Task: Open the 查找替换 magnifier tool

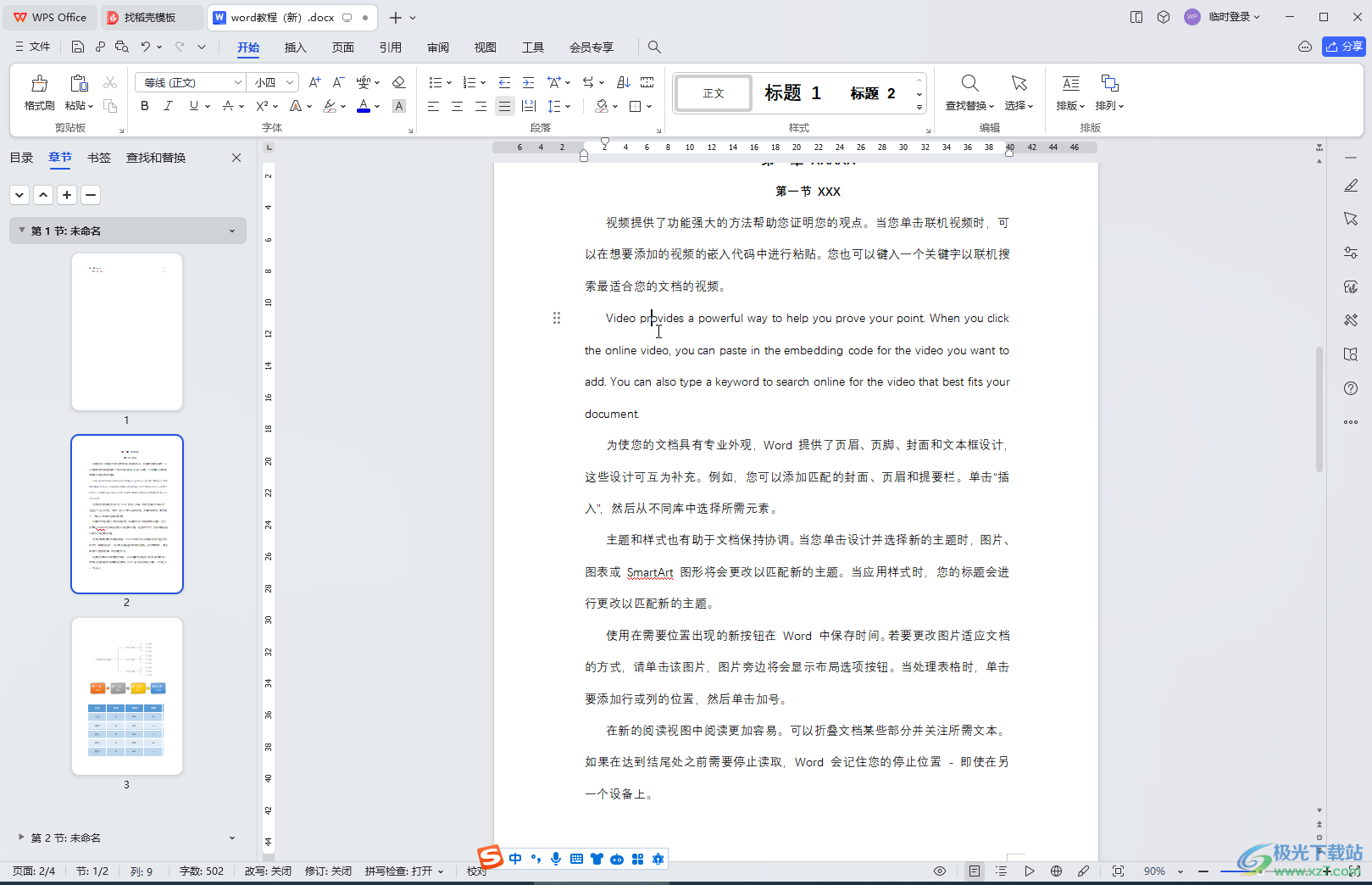Action: click(x=969, y=92)
